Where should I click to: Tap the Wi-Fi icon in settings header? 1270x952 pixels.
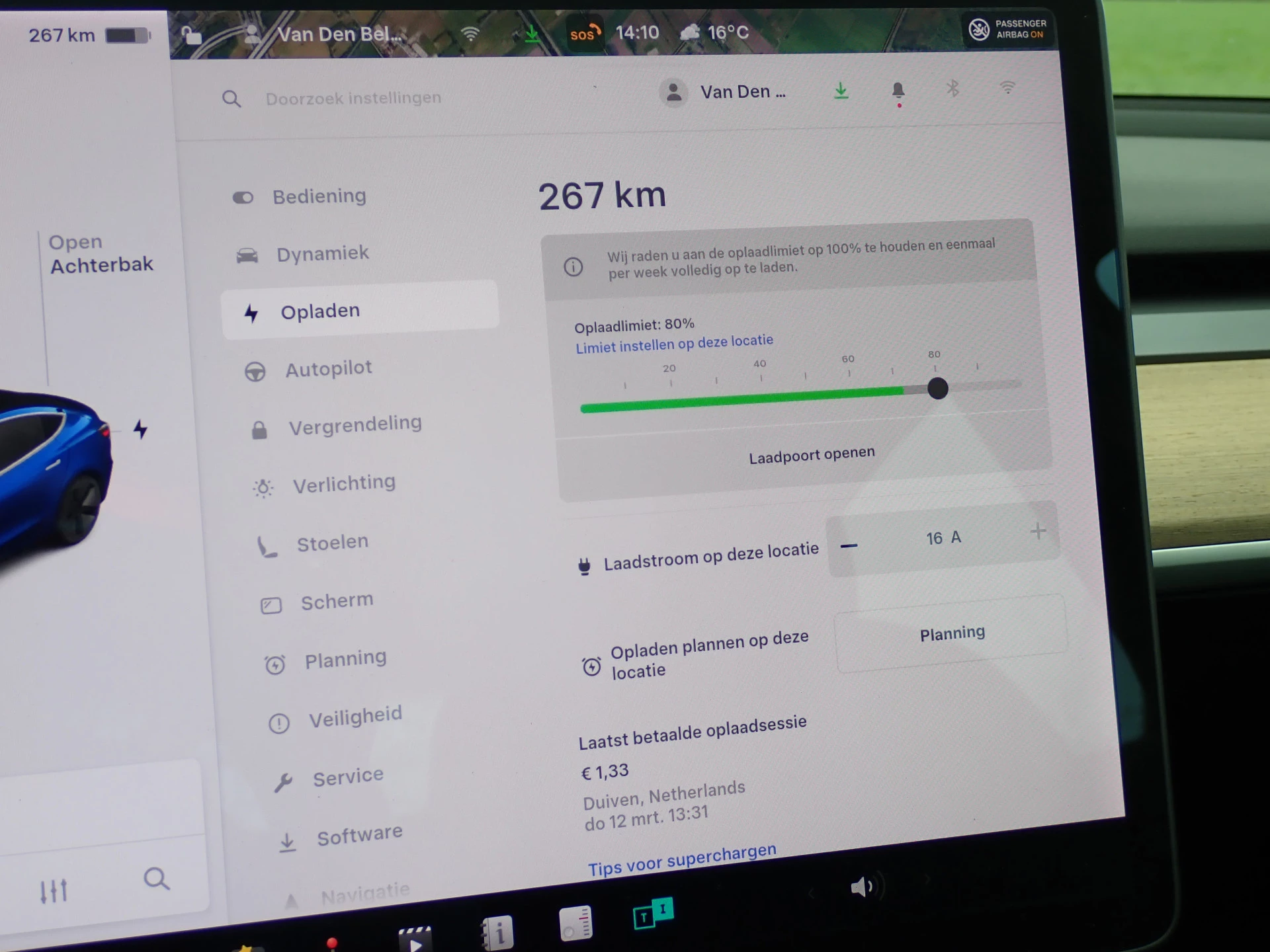point(1007,87)
